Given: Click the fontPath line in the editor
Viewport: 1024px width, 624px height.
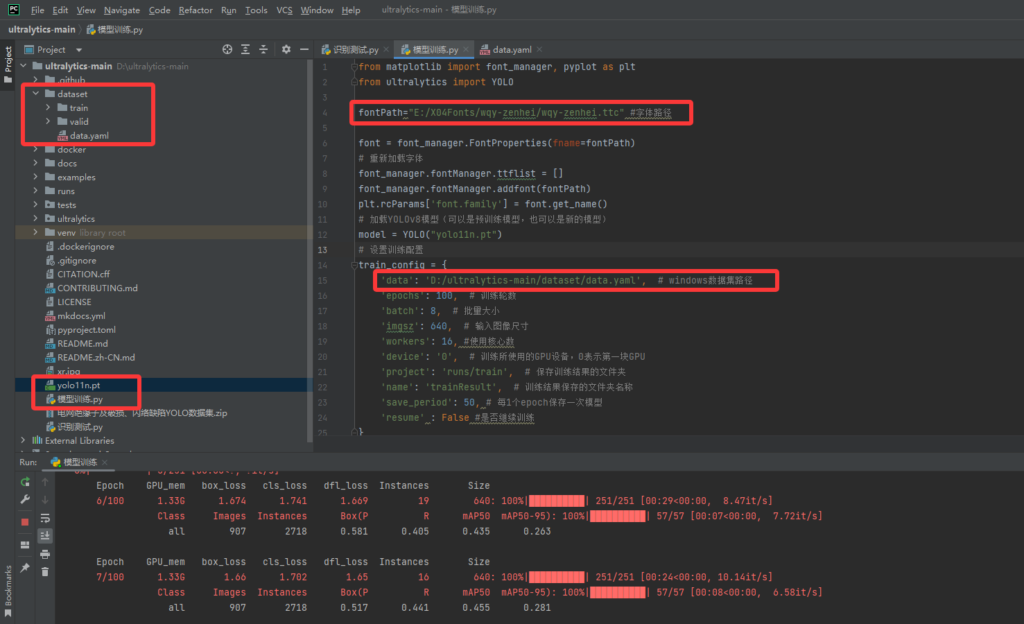Looking at the screenshot, I should 515,112.
